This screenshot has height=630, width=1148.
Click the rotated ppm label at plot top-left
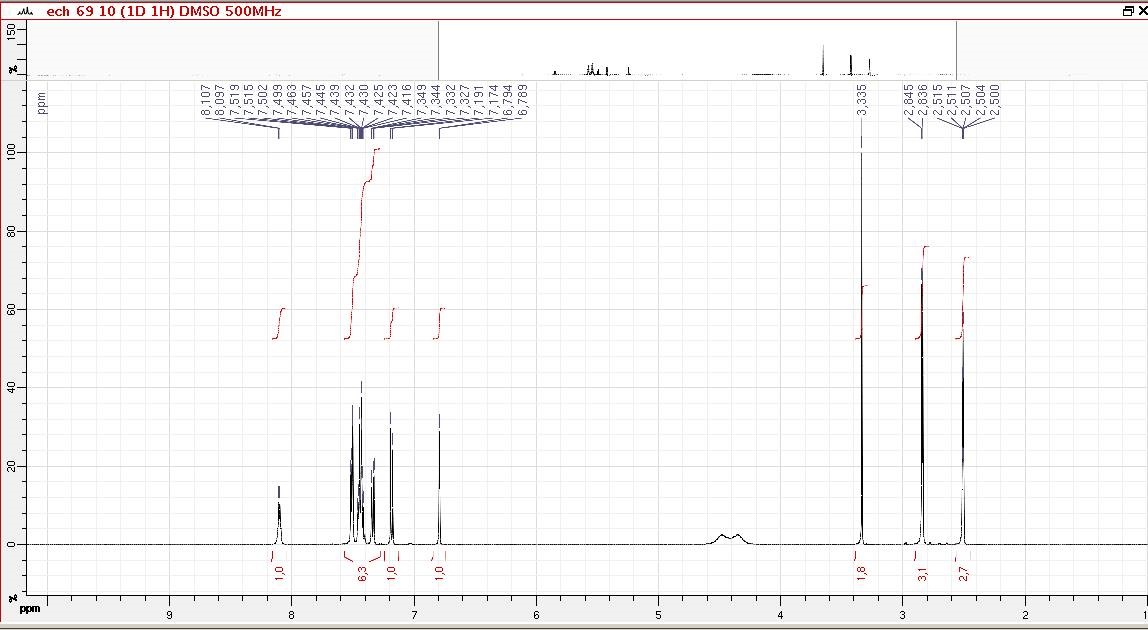tap(41, 103)
